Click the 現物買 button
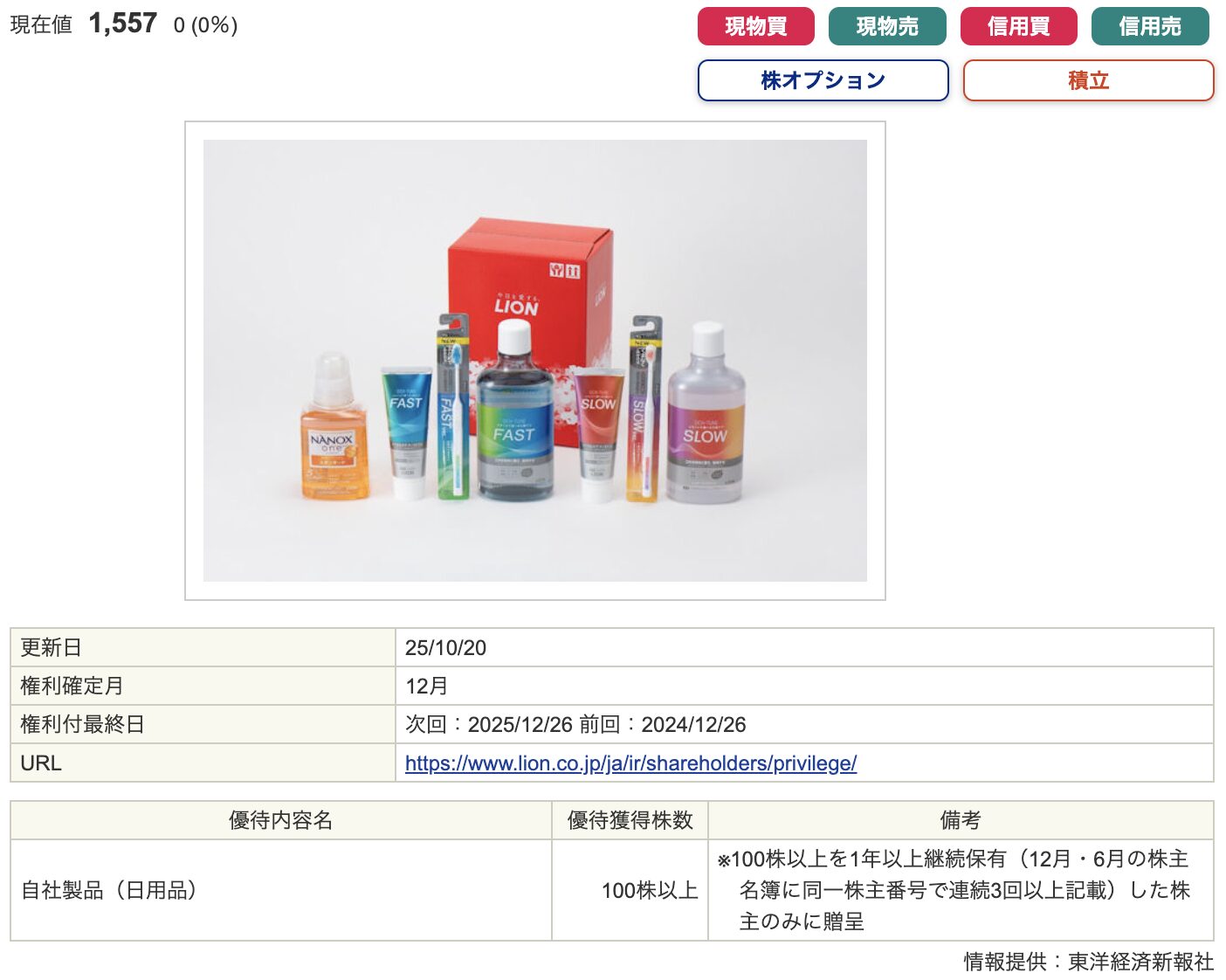Viewport: 1226px width, 980px height. click(755, 26)
